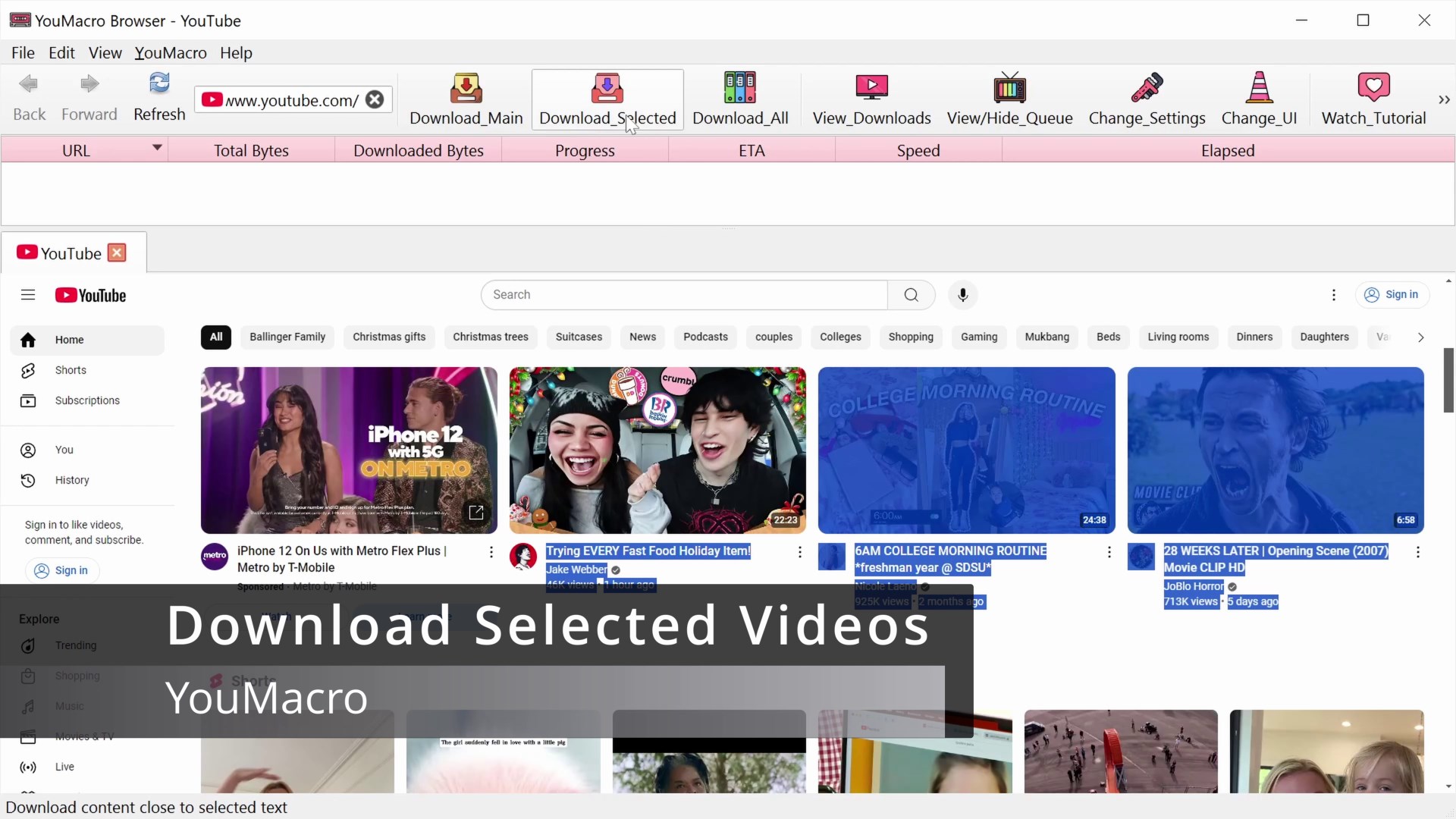Show more toolbar options via chevron
The width and height of the screenshot is (1456, 819).
pyautogui.click(x=1444, y=99)
